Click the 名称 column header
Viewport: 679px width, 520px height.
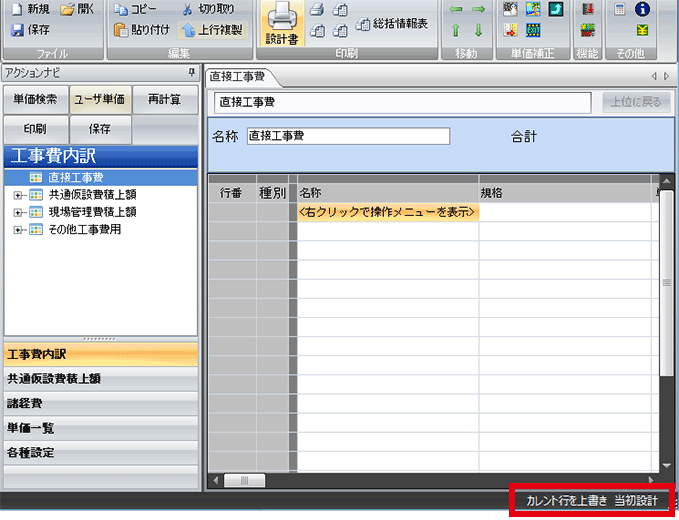coord(388,193)
